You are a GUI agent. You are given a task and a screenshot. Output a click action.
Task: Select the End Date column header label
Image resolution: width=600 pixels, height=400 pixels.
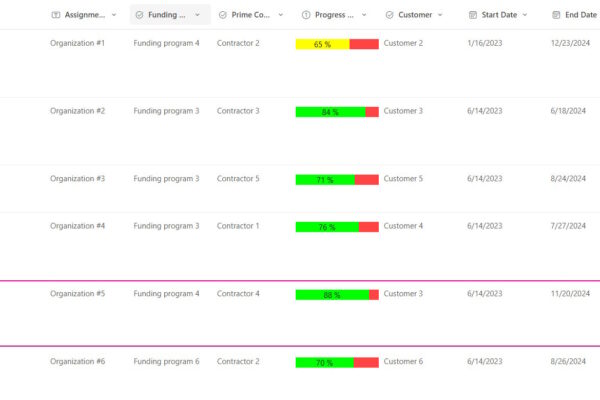(x=581, y=15)
